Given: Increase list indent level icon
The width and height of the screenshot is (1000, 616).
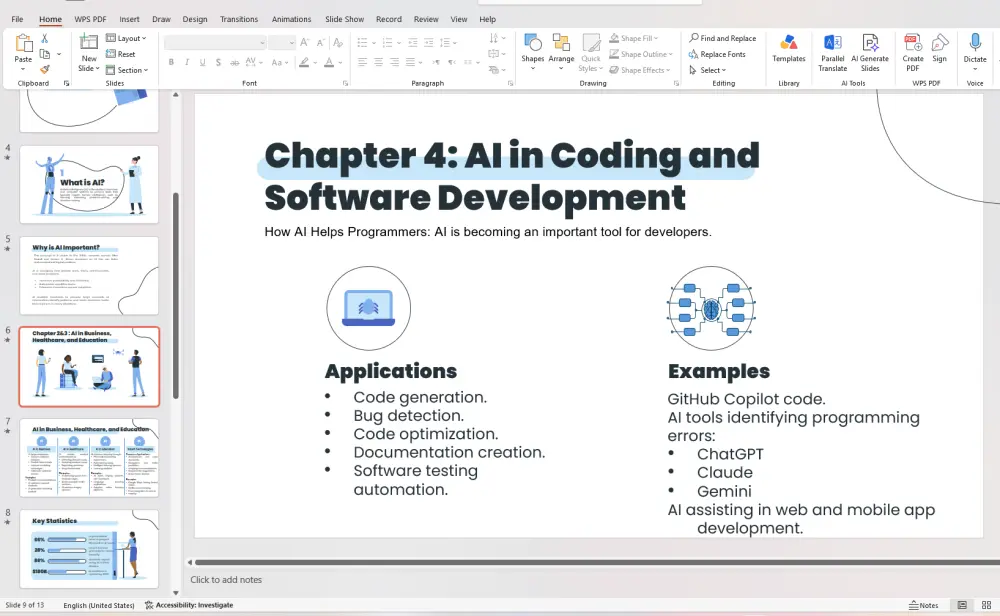Looking at the screenshot, I should (x=429, y=43).
